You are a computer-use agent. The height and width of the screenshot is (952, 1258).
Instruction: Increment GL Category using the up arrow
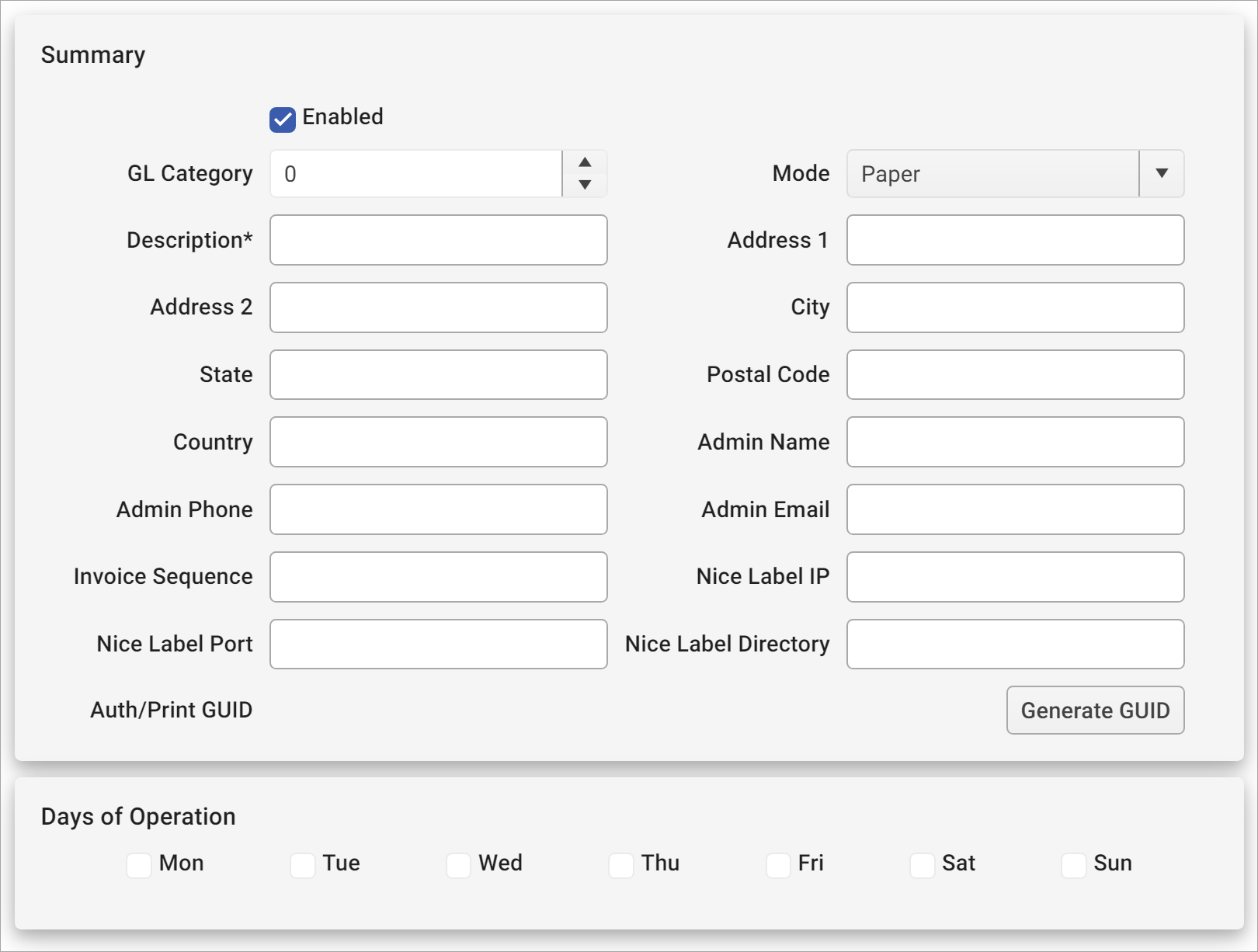pos(585,162)
